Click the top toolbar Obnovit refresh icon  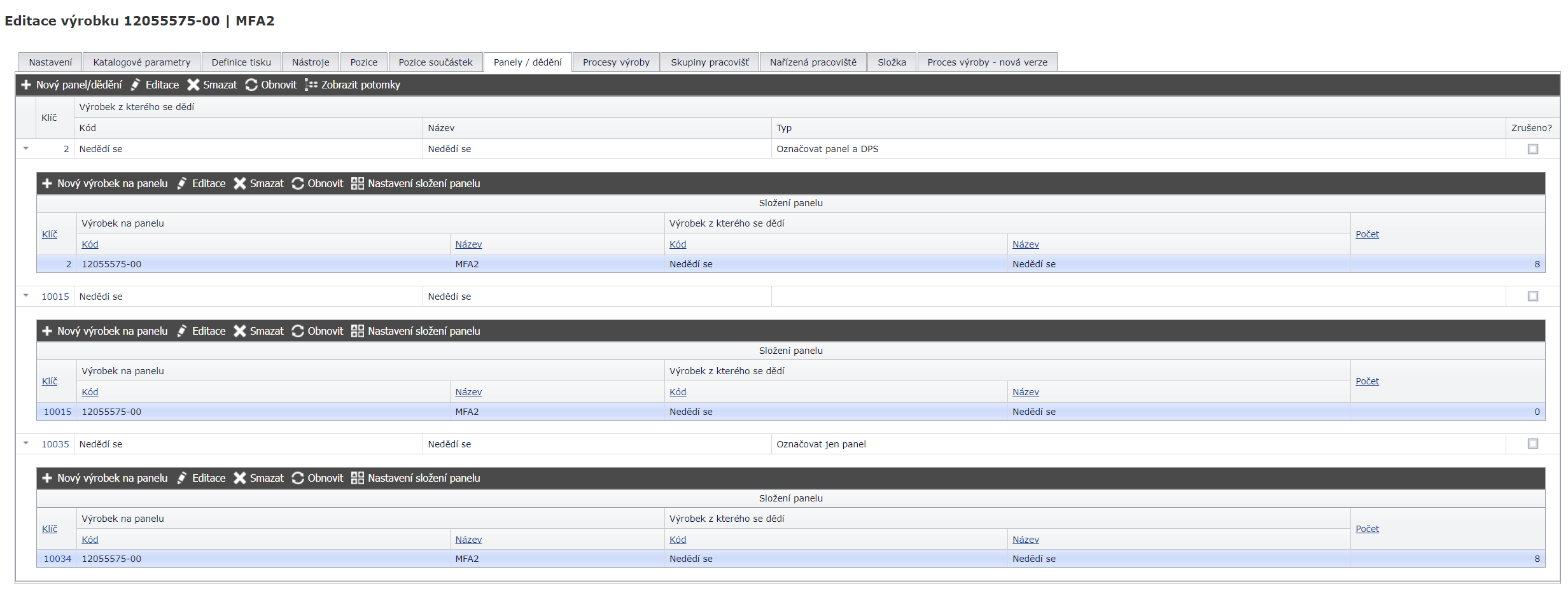point(251,85)
